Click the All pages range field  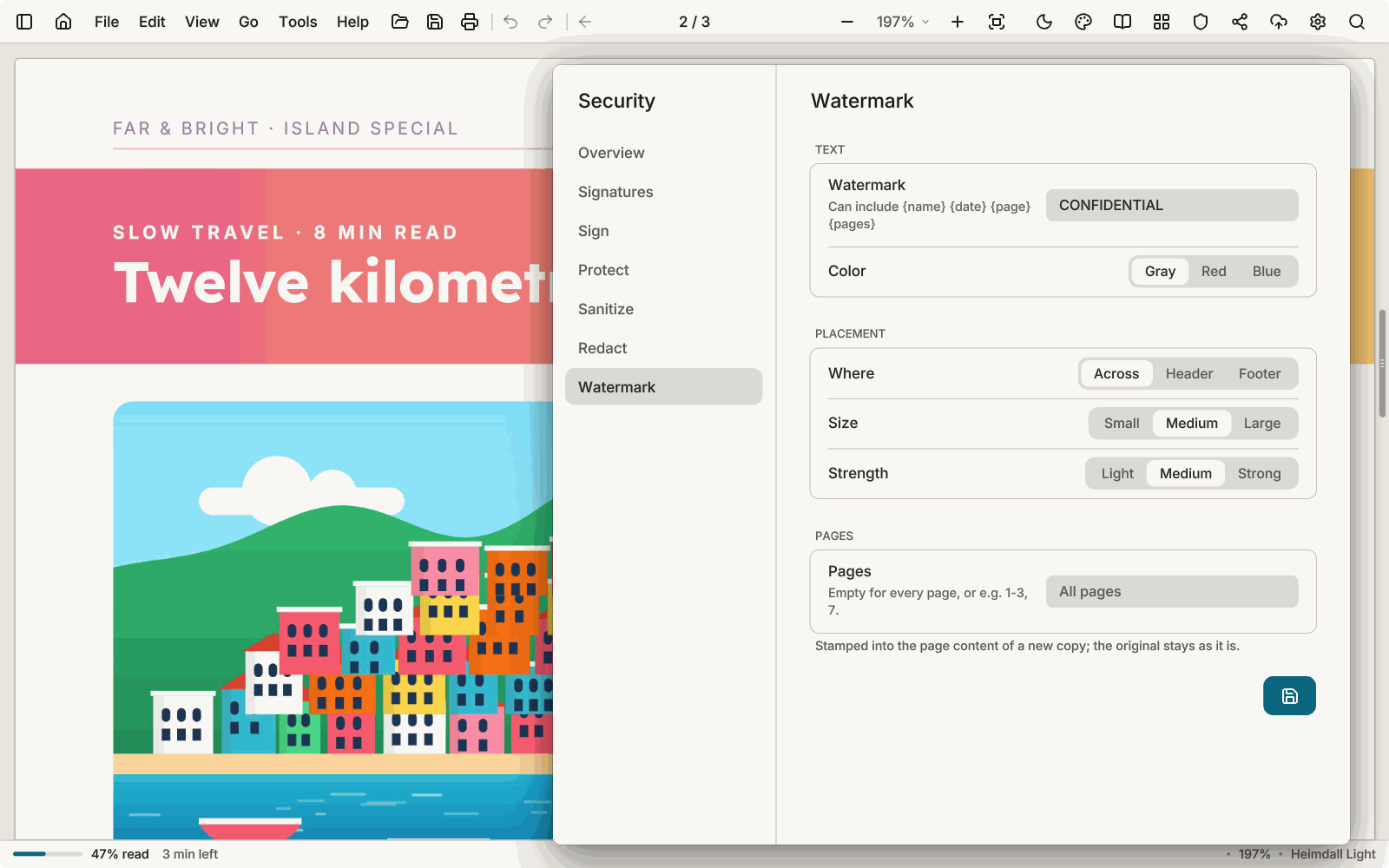[x=1172, y=592]
